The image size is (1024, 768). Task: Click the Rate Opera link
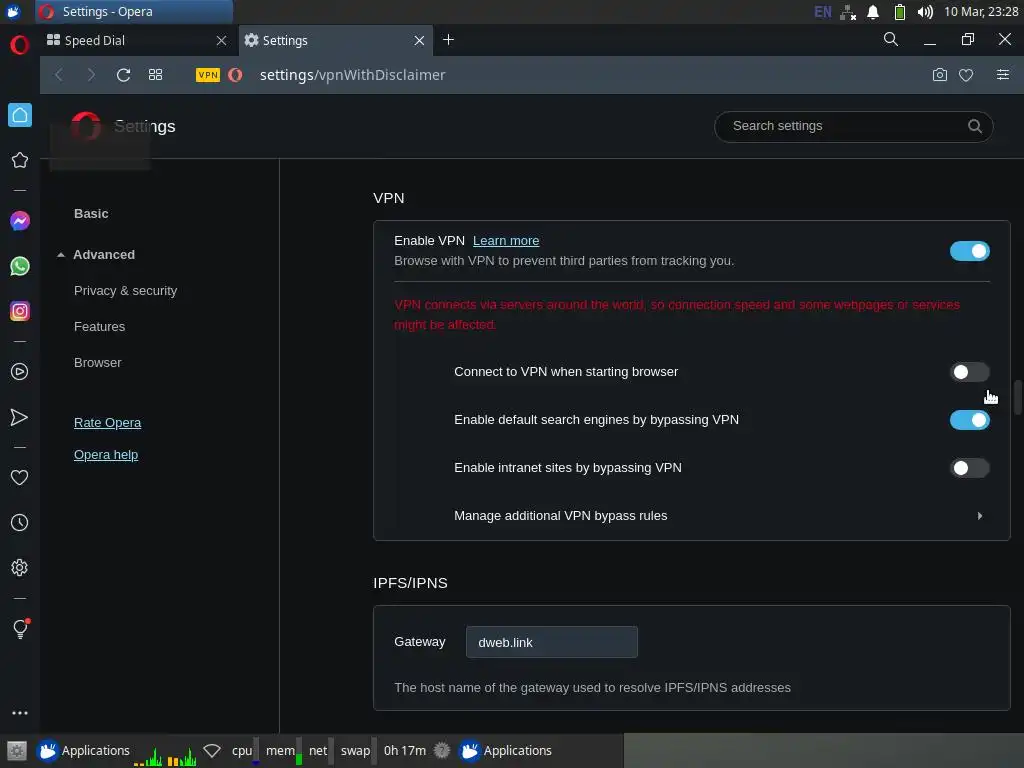[107, 423]
